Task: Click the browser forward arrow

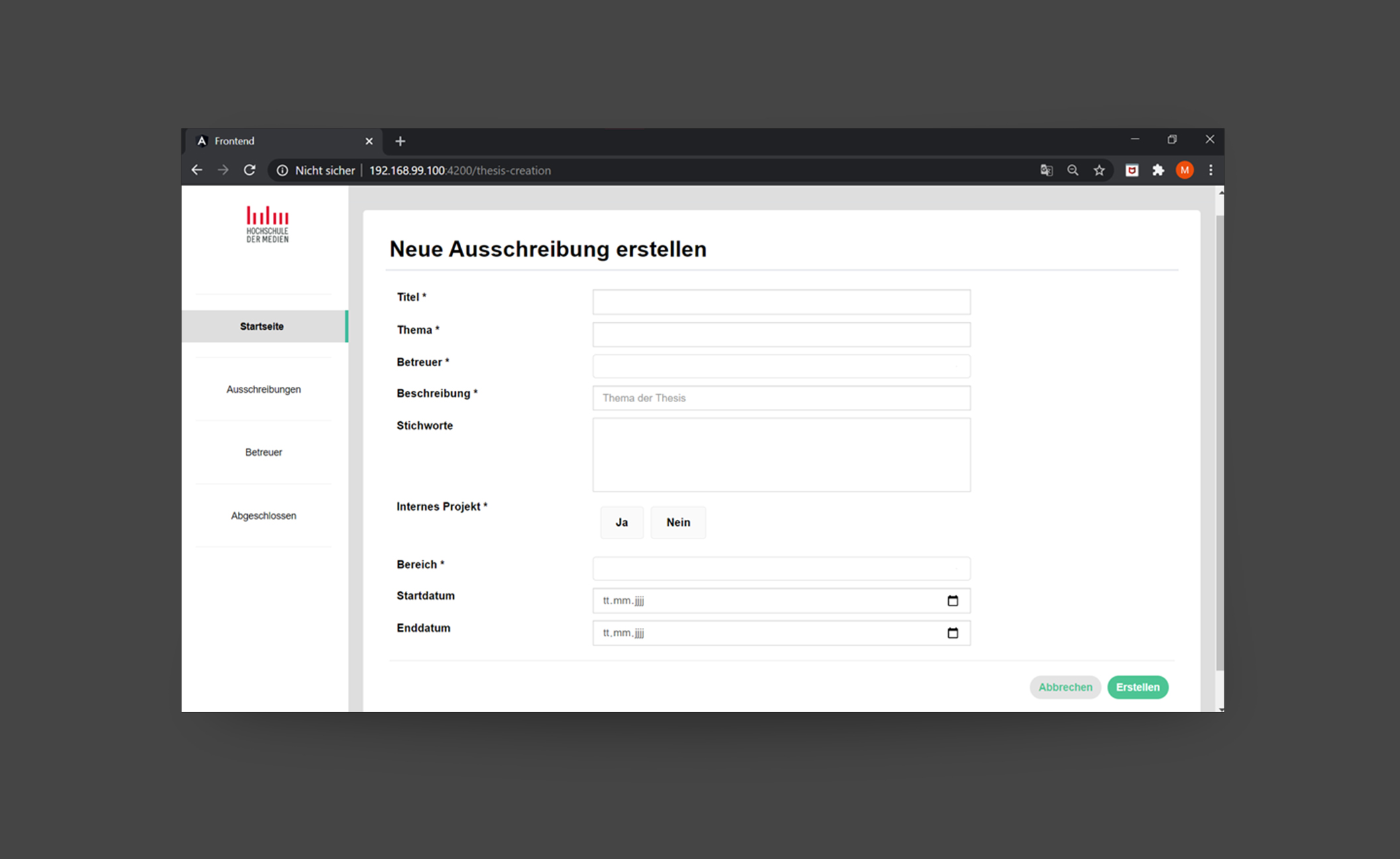Action: pos(223,170)
